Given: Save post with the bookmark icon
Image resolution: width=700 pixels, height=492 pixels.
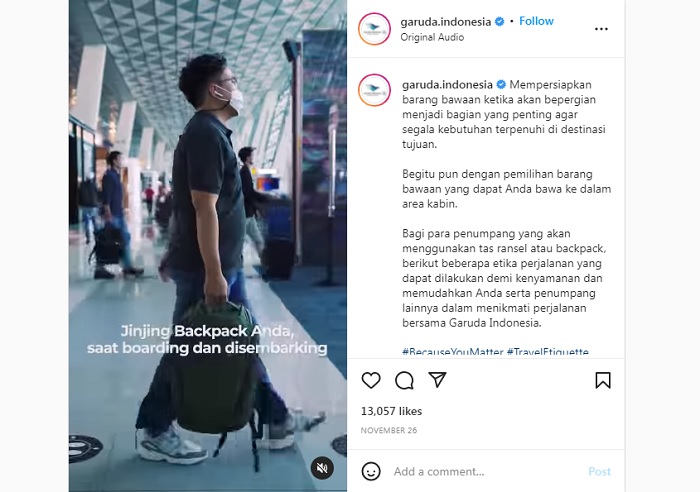Looking at the screenshot, I should 603,380.
